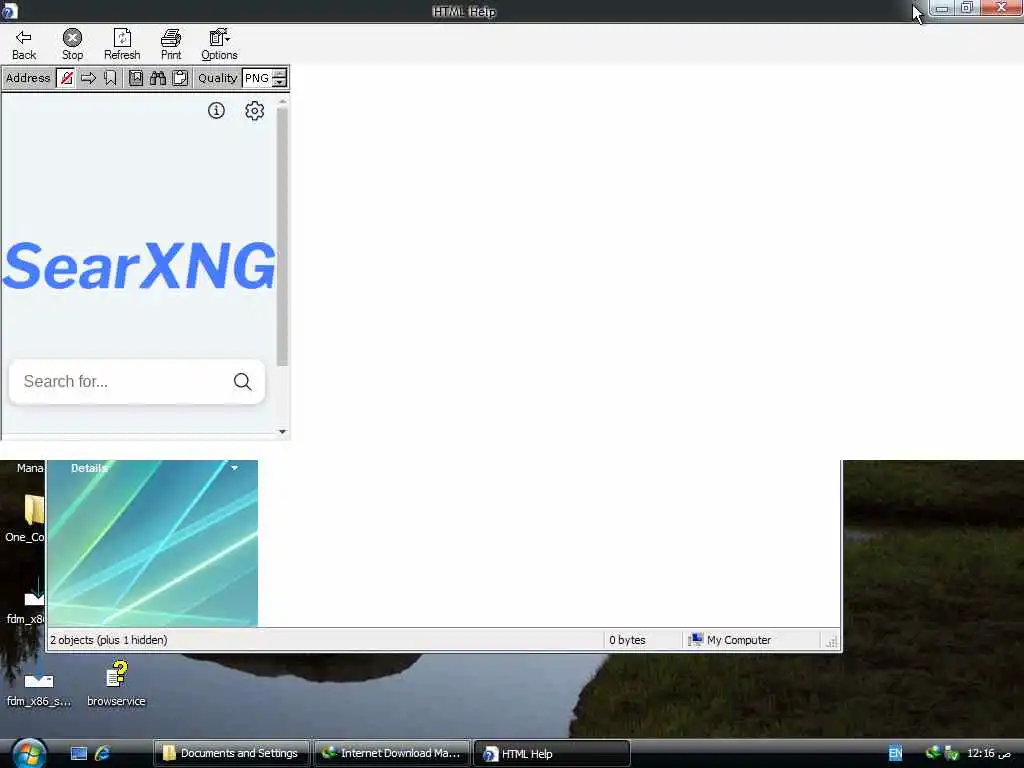Click the My Computer icon in the status bar

696,639
